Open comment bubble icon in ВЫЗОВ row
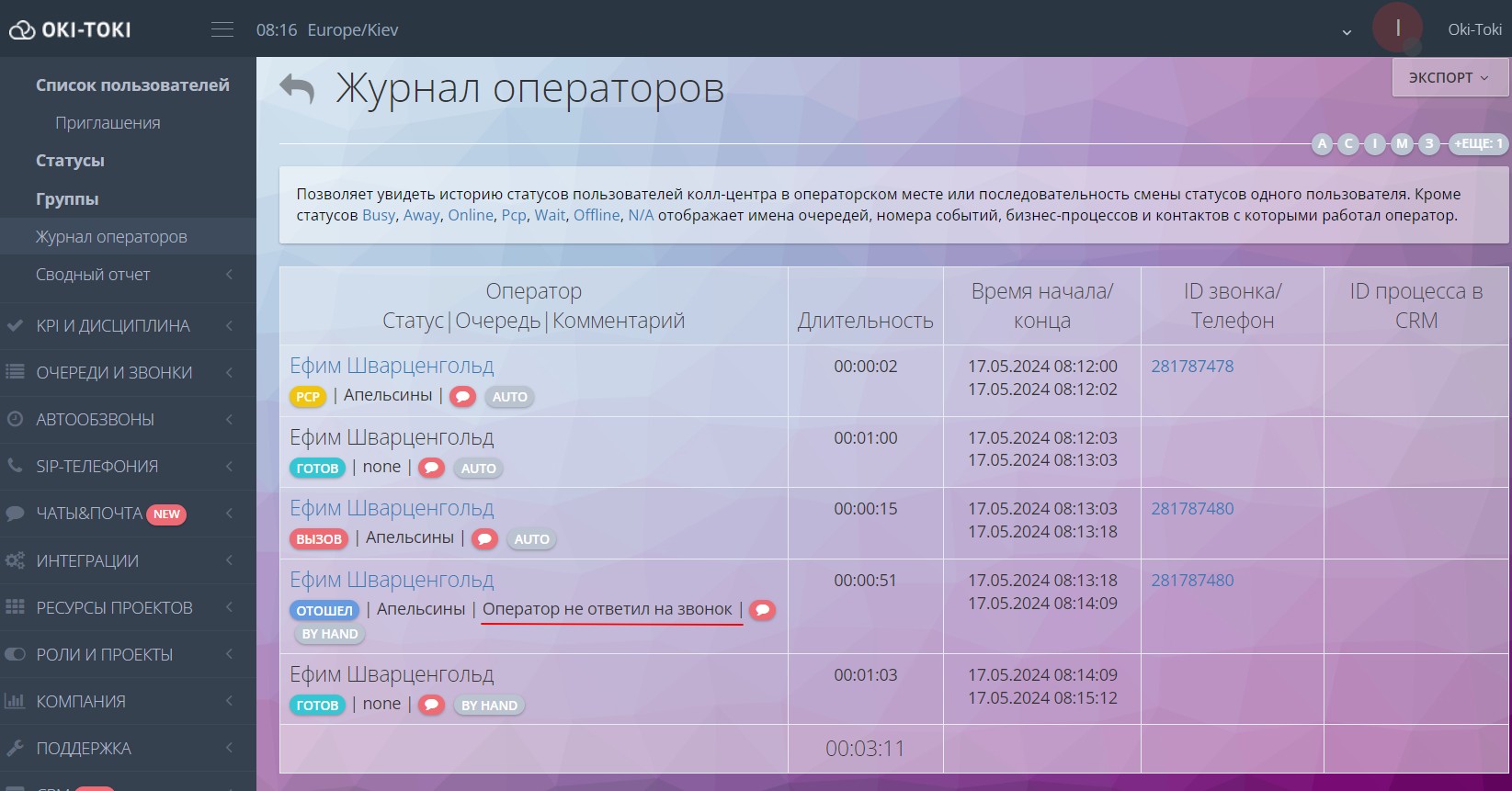This screenshot has height=791, width=1512. coord(484,539)
